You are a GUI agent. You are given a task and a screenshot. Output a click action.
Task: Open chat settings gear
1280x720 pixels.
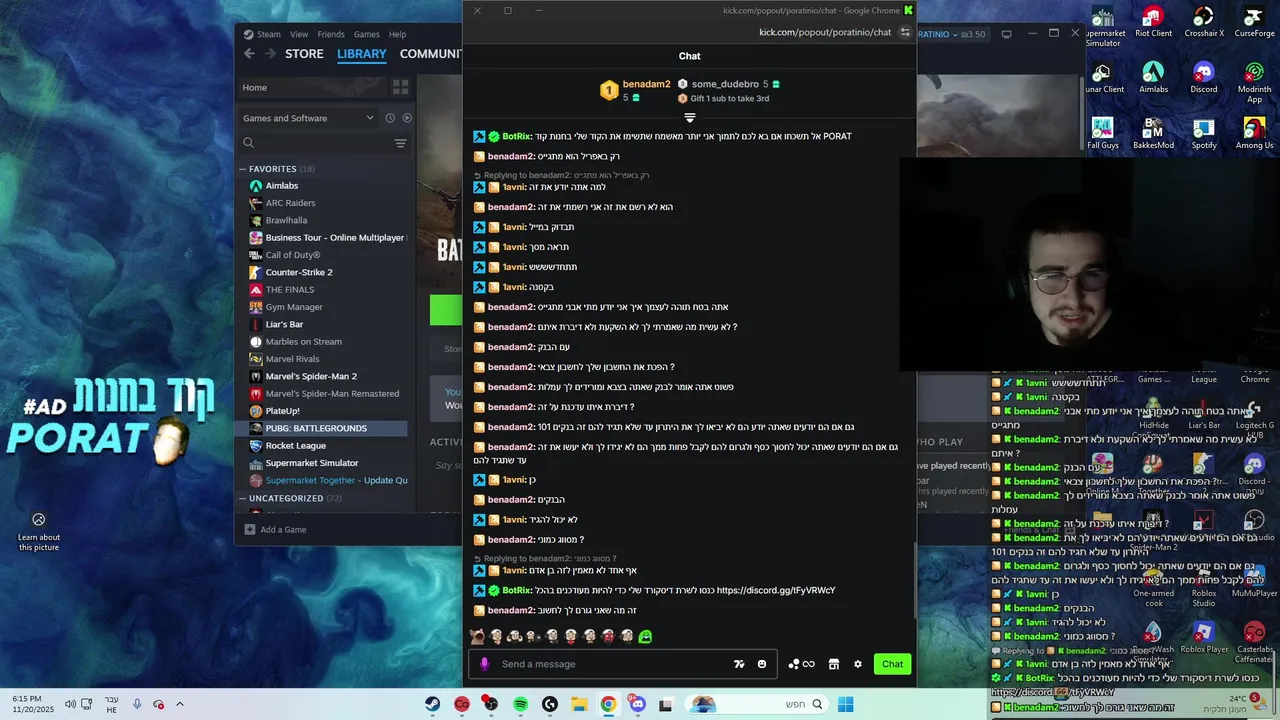coord(857,664)
